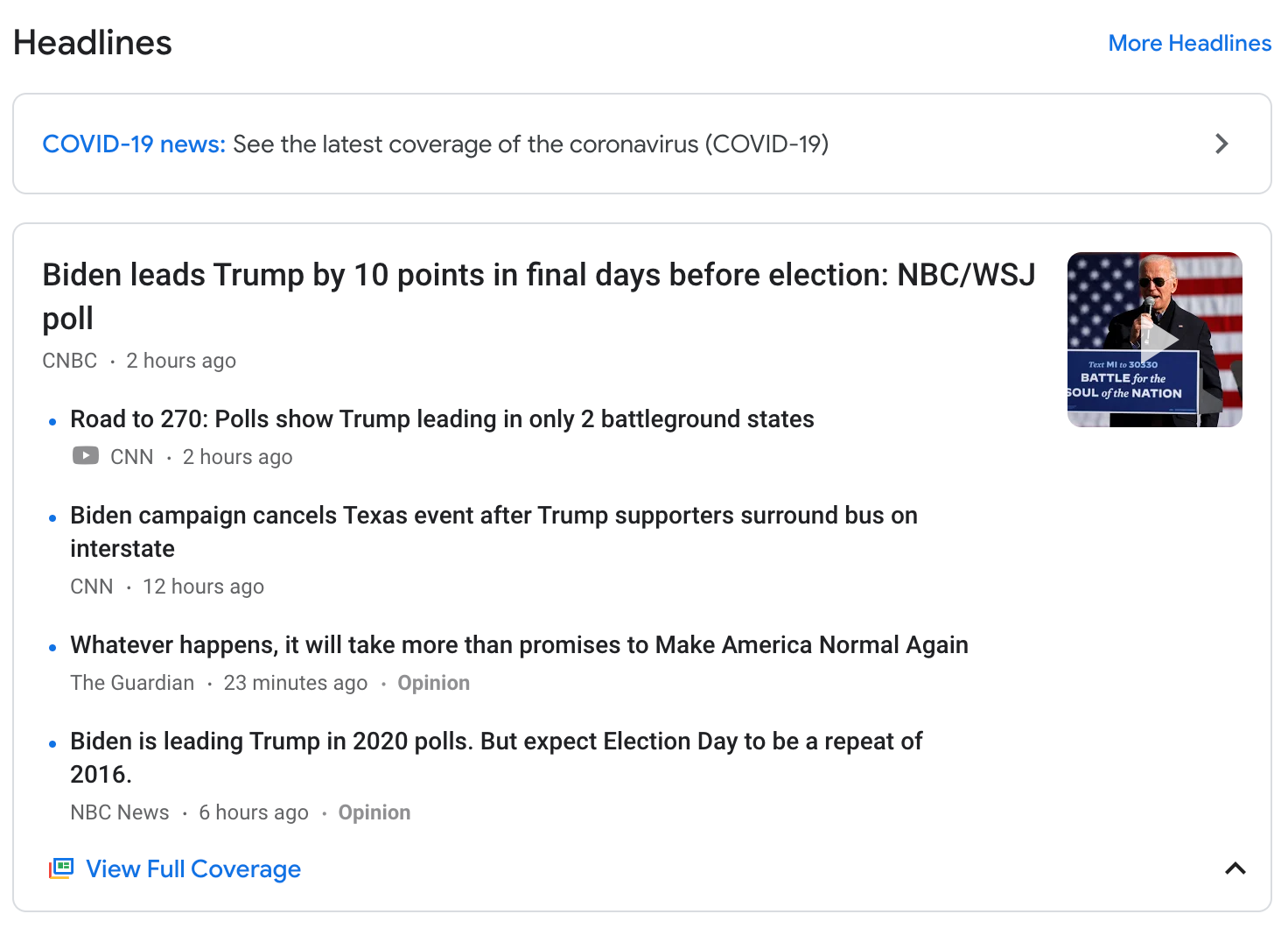Collapse the story card with up chevron
This screenshot has width=1288, height=928.
[1235, 868]
